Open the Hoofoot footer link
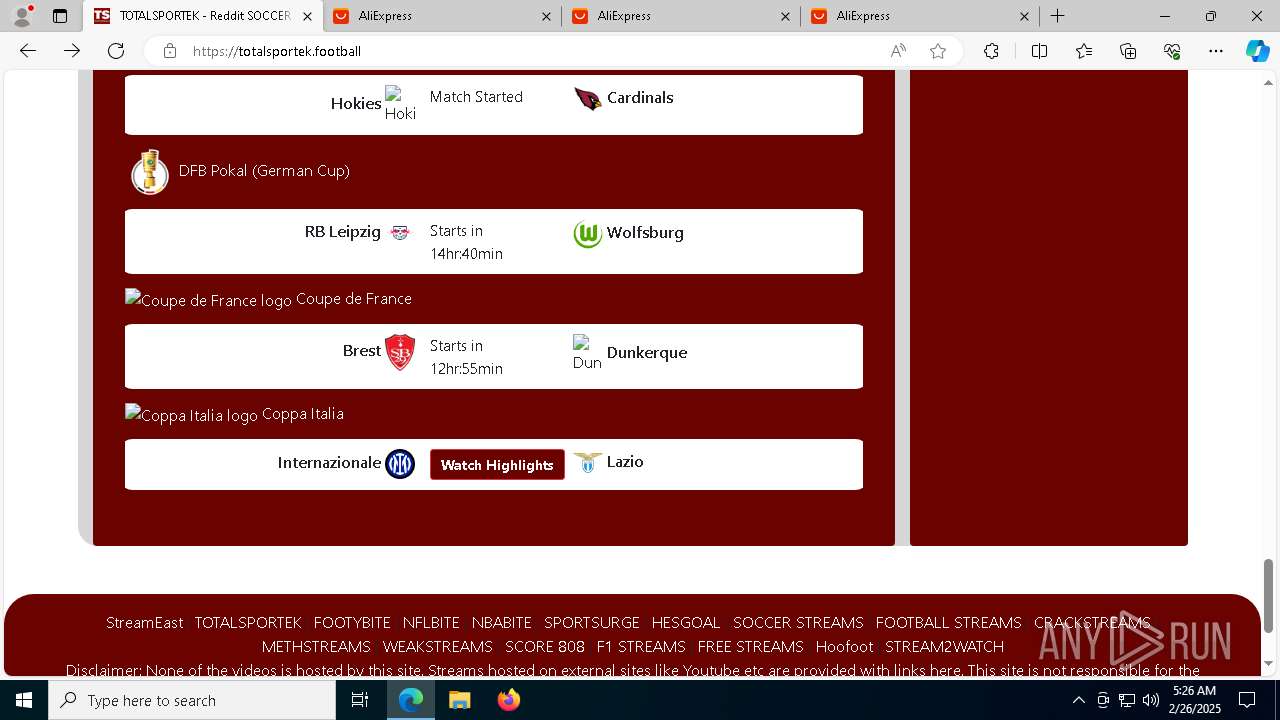Screen dimensions: 1280x720 click(844, 646)
